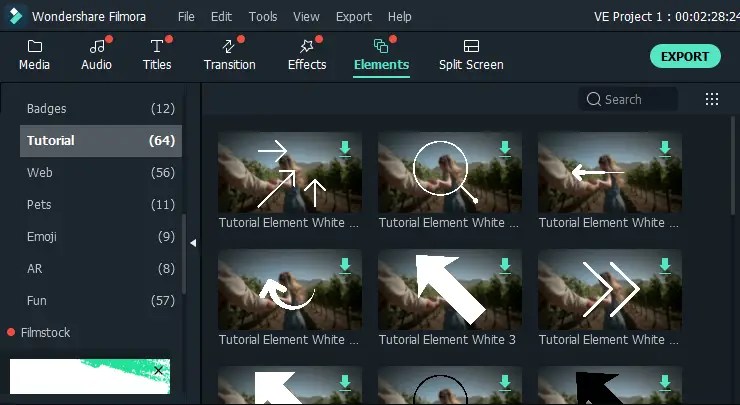740x405 pixels.
Task: Select the magnifier circle tutorial element thumbnail
Action: (x=450, y=172)
